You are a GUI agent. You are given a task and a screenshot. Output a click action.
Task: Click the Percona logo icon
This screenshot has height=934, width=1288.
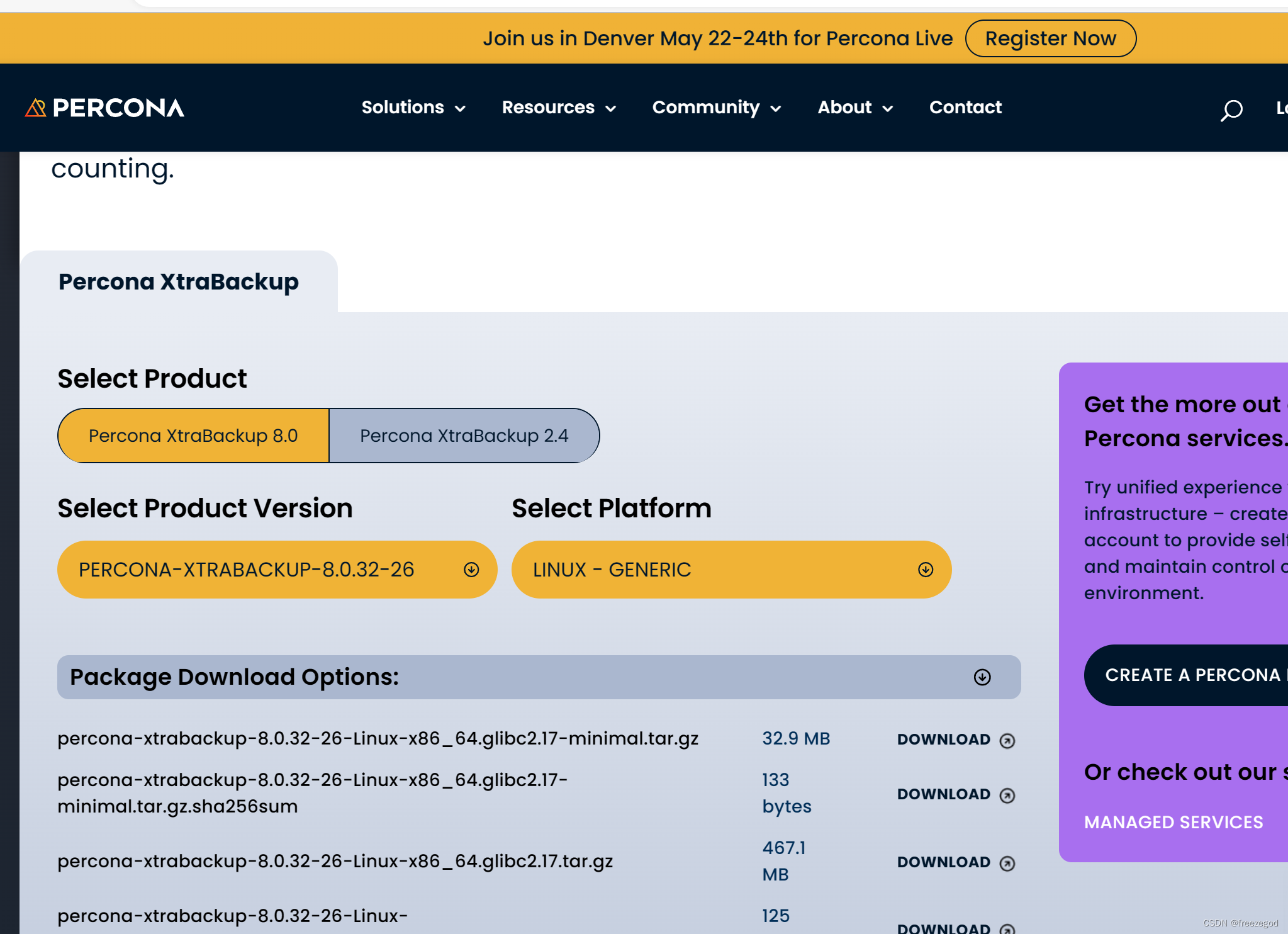(x=35, y=108)
